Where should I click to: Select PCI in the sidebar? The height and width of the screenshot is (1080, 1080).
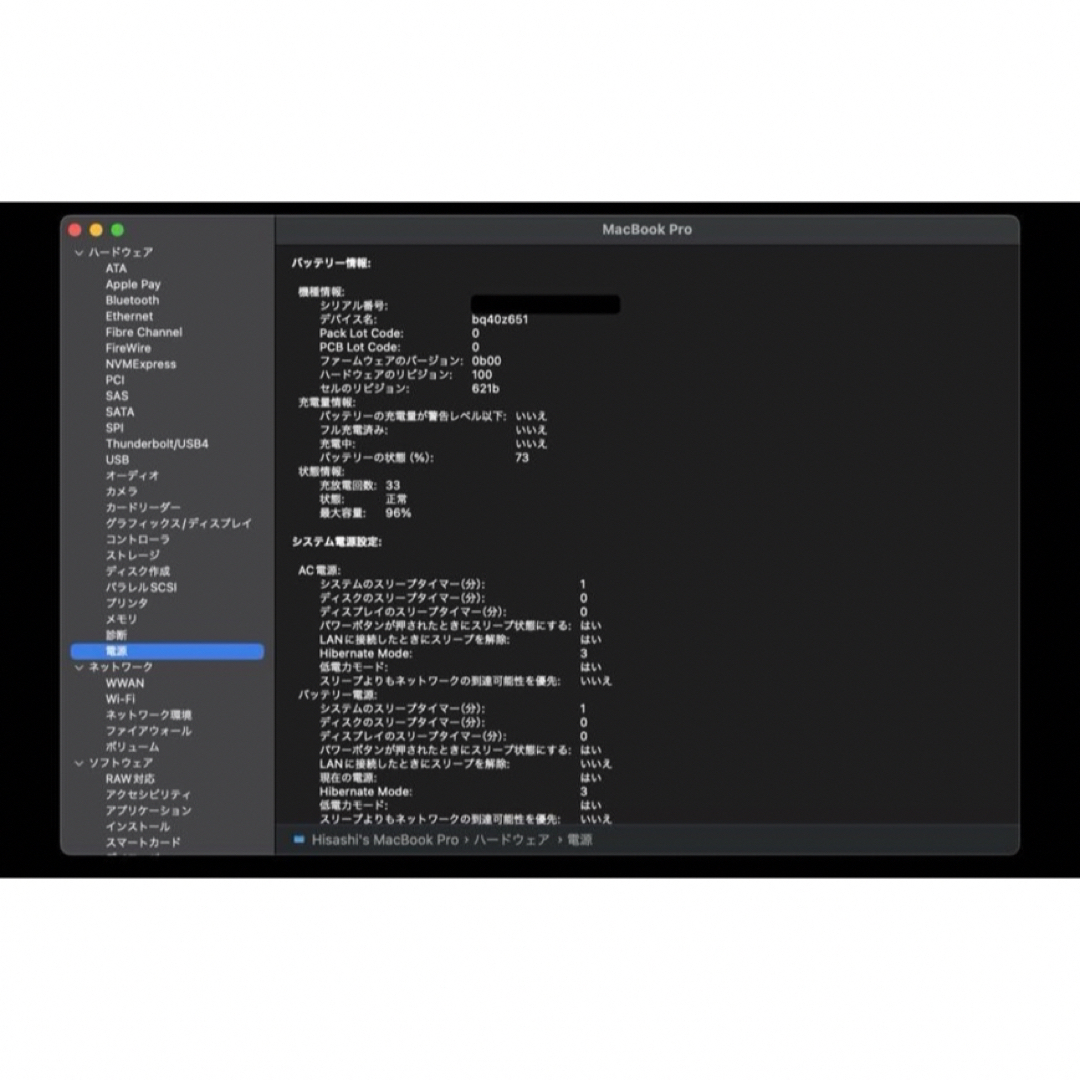[115, 380]
